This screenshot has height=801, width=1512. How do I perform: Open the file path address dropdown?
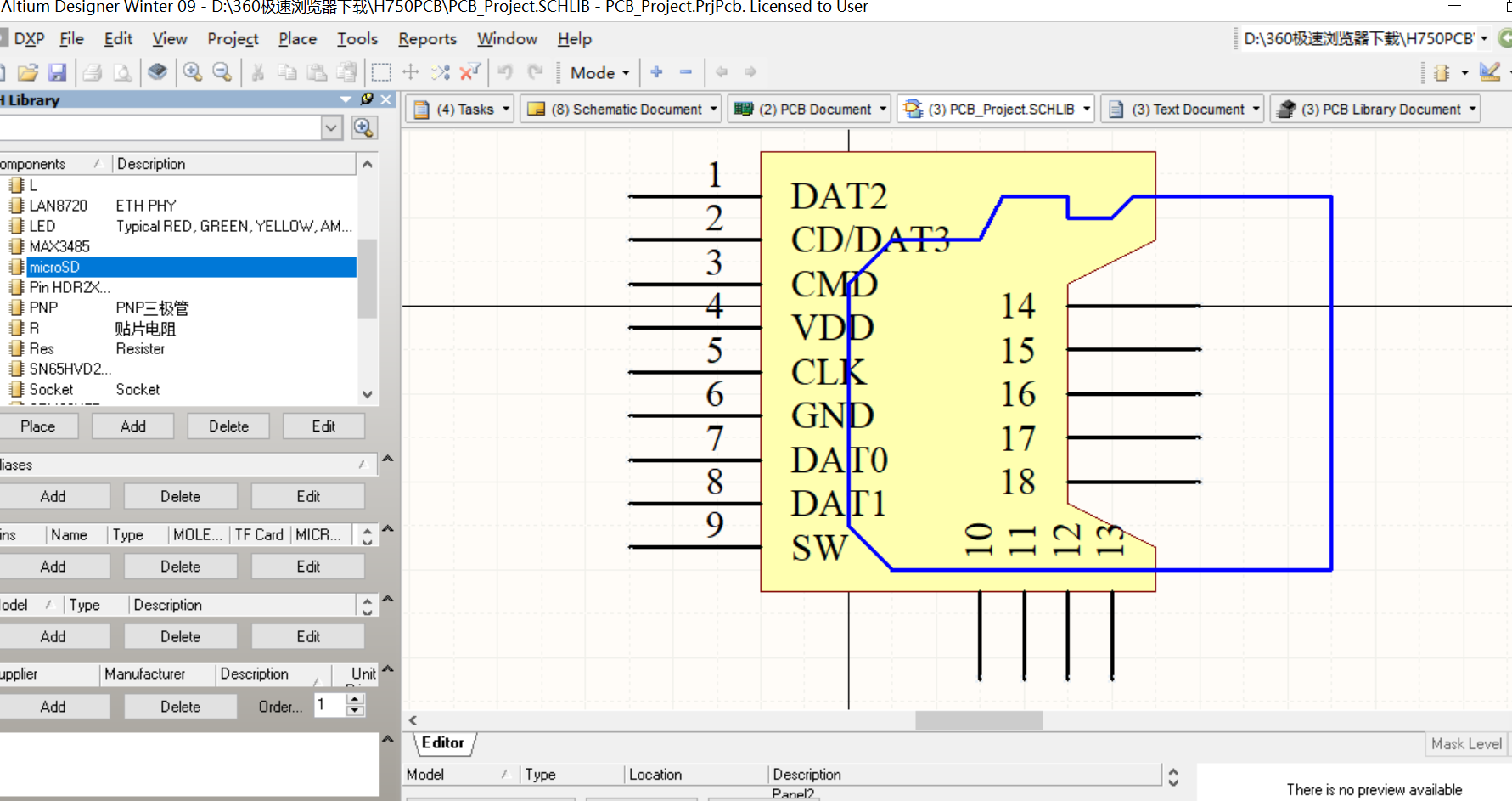1484,38
